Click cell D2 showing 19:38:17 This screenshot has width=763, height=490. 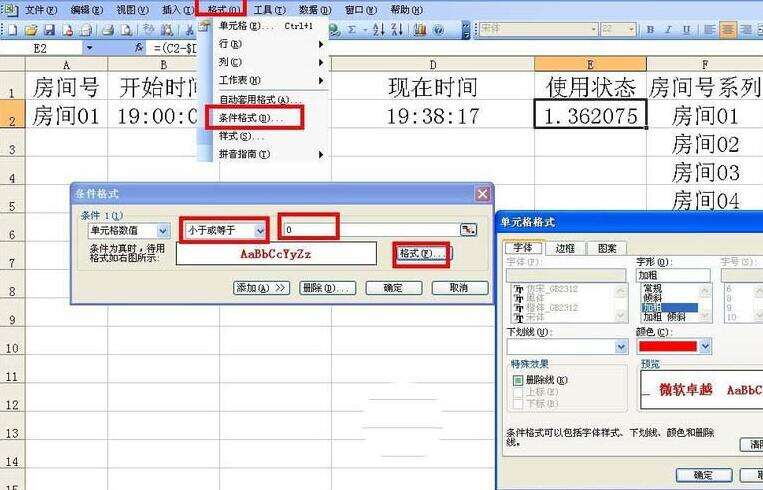click(x=433, y=114)
